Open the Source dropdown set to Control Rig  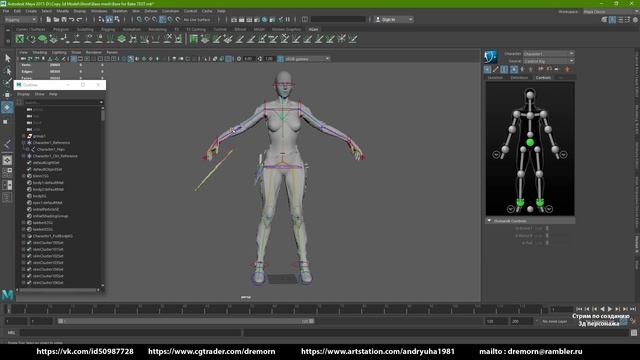click(x=548, y=61)
